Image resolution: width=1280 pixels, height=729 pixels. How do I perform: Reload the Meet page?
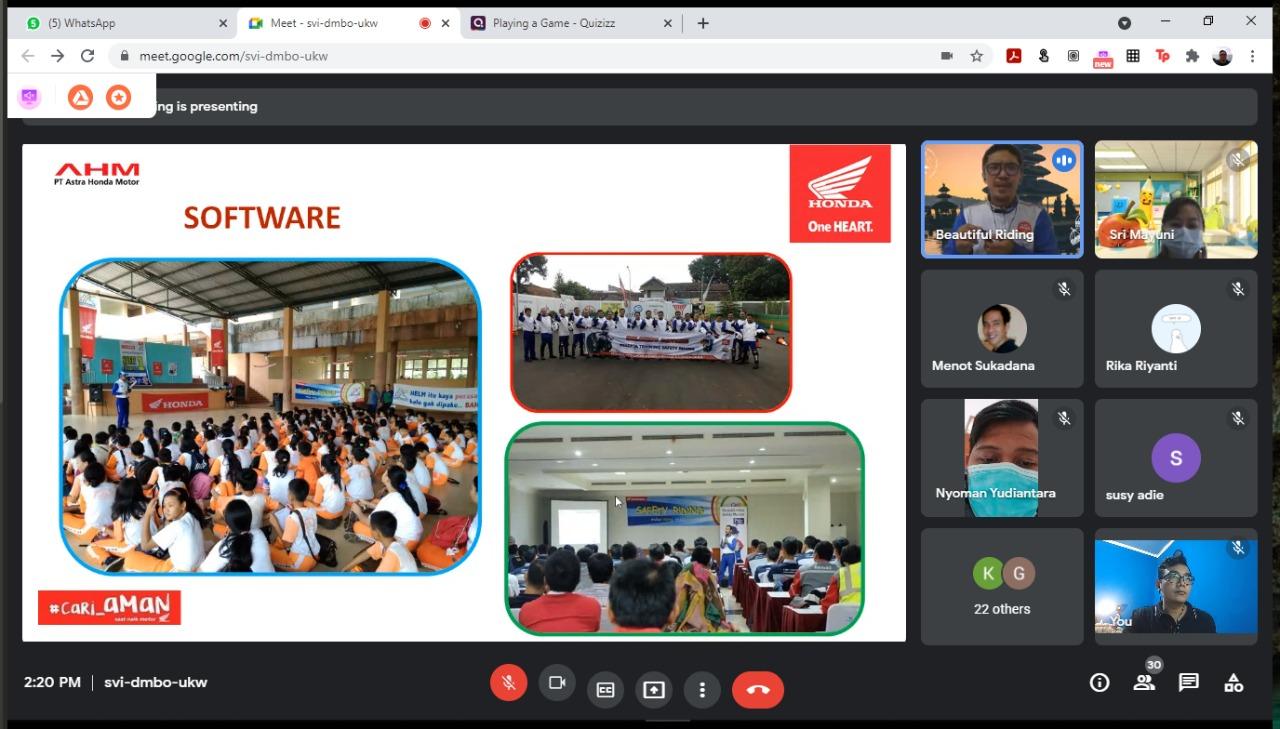tap(87, 56)
